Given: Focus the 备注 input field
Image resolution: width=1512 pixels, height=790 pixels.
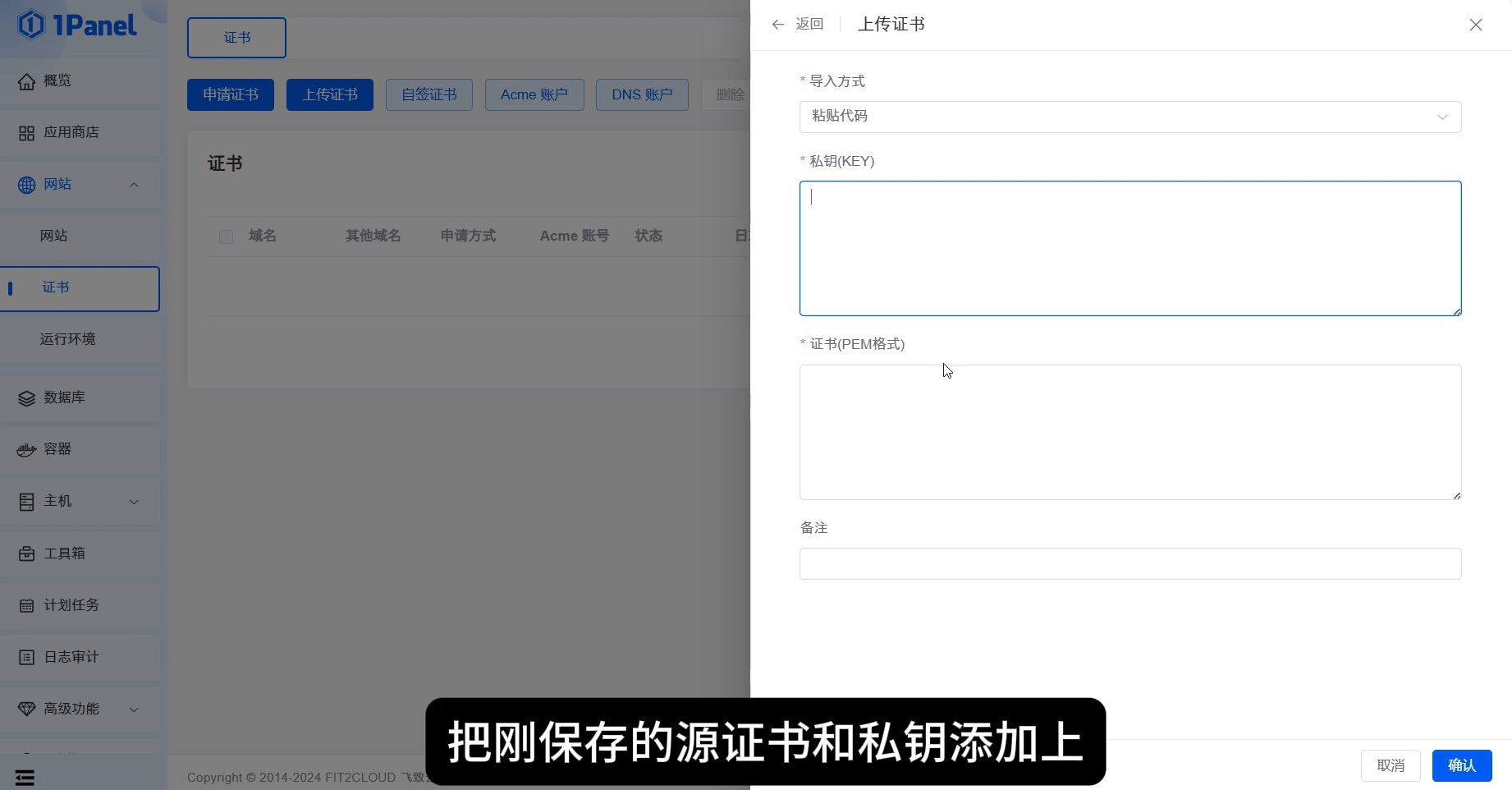Looking at the screenshot, I should 1130,563.
